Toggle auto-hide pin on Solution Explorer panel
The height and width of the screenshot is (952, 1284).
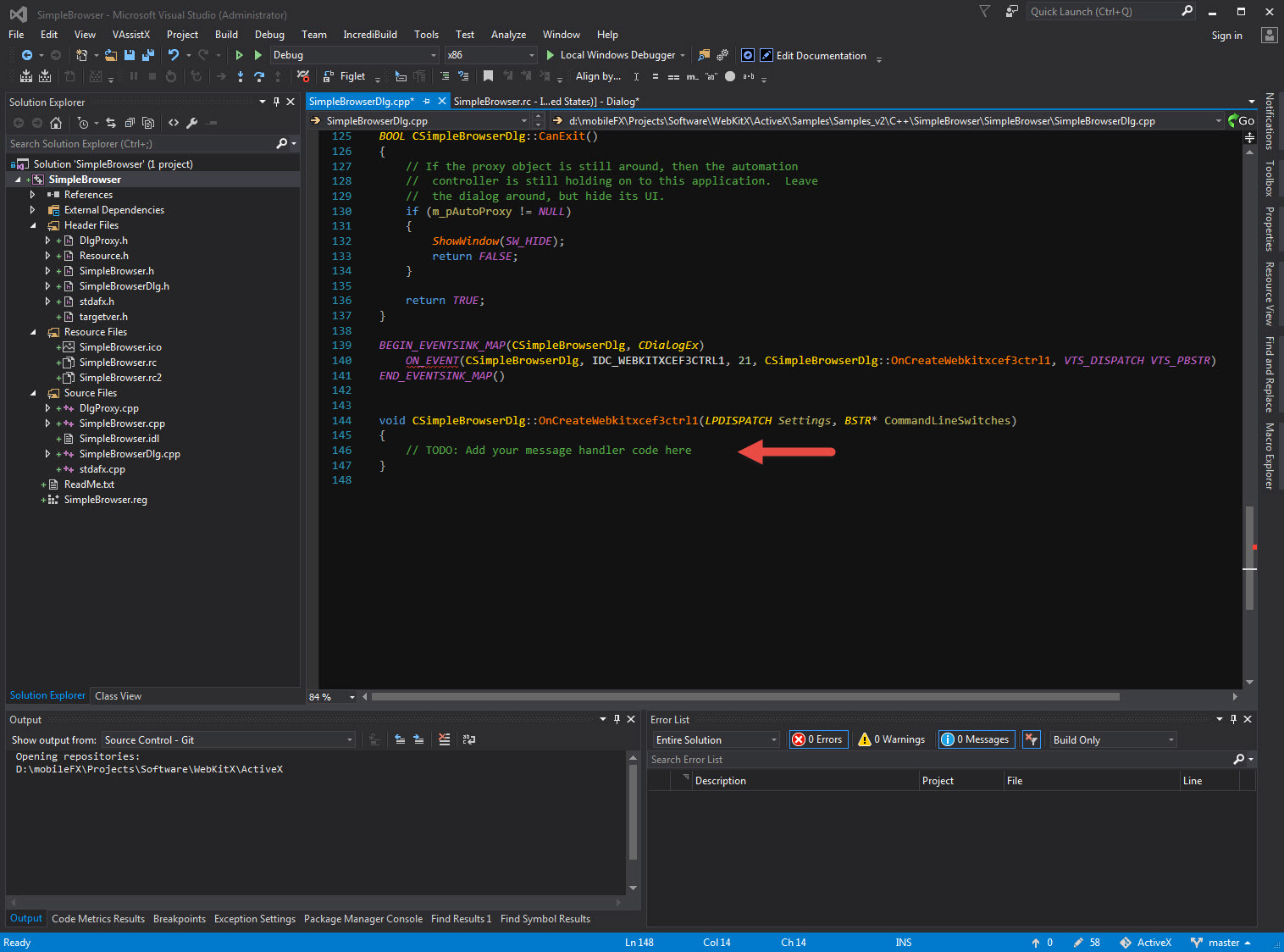coord(276,102)
